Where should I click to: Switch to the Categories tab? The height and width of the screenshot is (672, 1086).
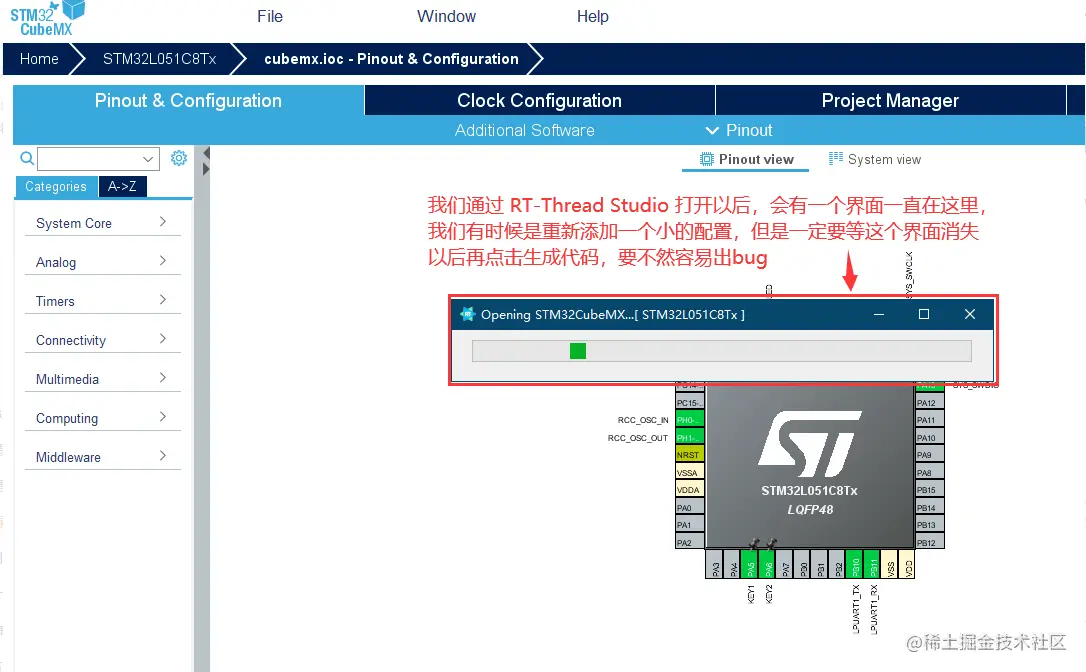pyautogui.click(x=56, y=186)
